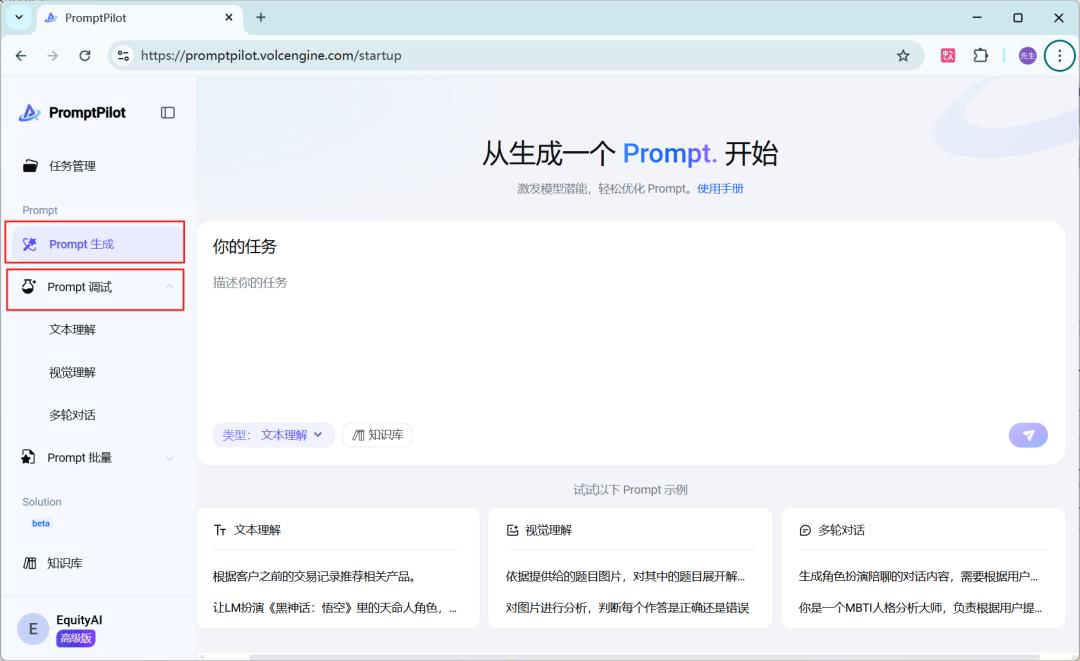The image size is (1080, 661).
Task: Open the 使用手册 link
Action: (x=720, y=189)
